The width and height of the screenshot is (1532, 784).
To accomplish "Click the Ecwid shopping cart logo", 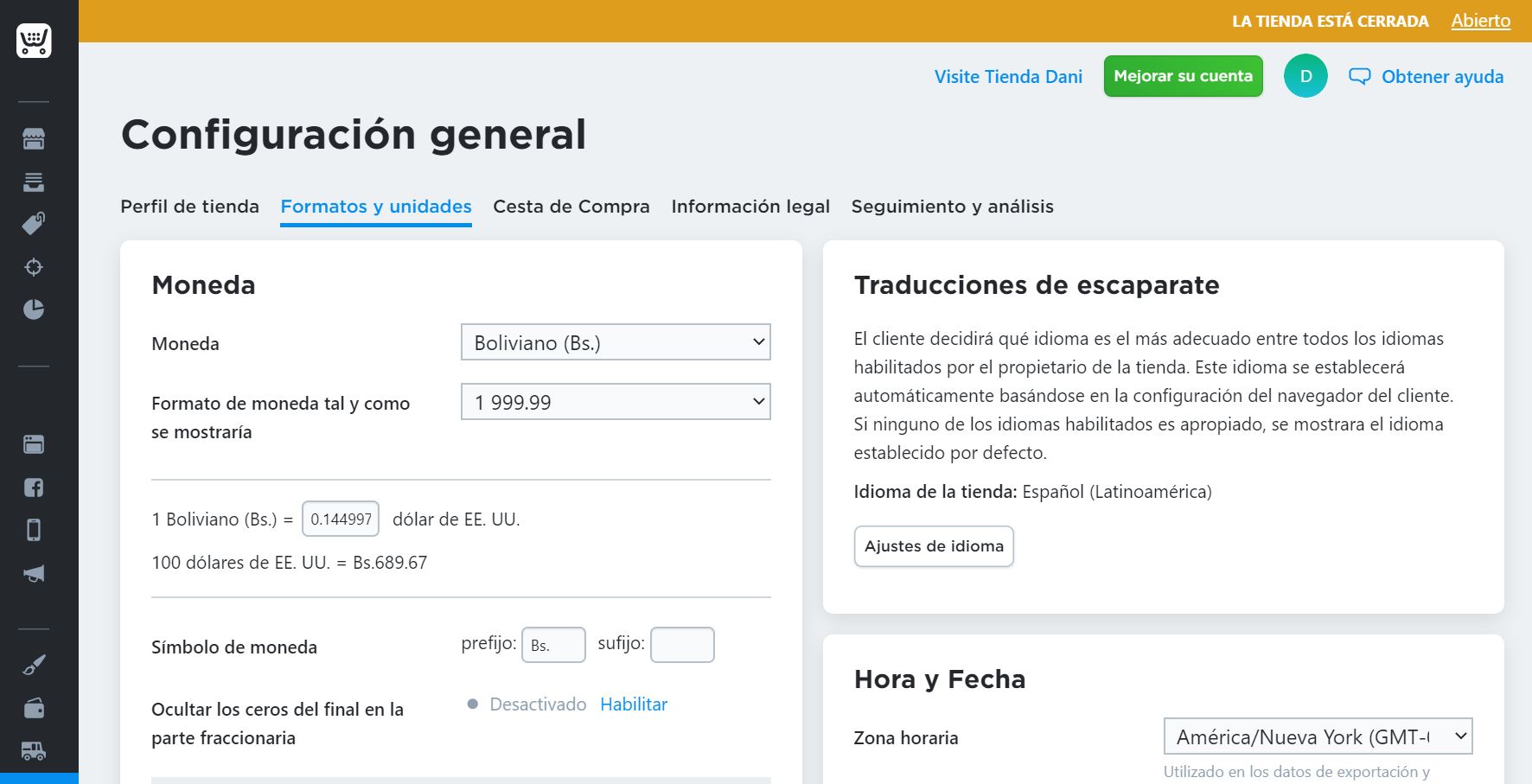I will click(34, 41).
